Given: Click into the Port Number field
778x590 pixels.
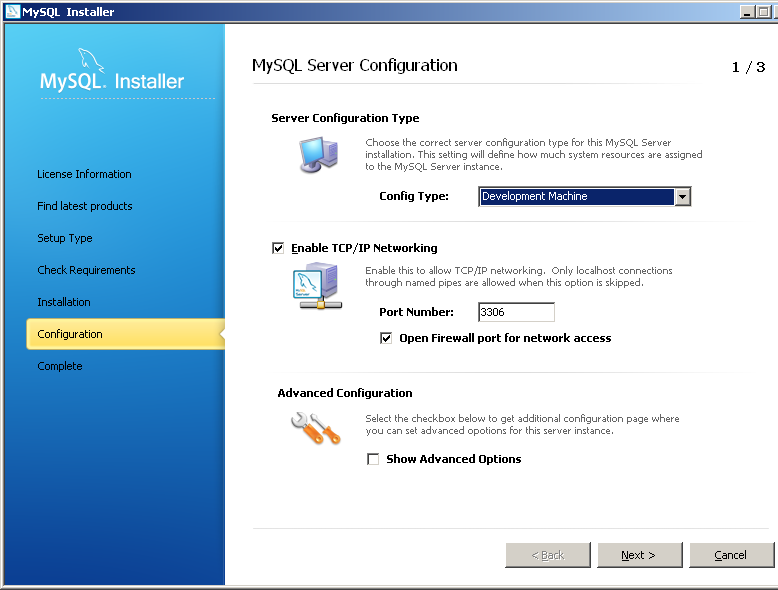Looking at the screenshot, I should click(x=516, y=312).
